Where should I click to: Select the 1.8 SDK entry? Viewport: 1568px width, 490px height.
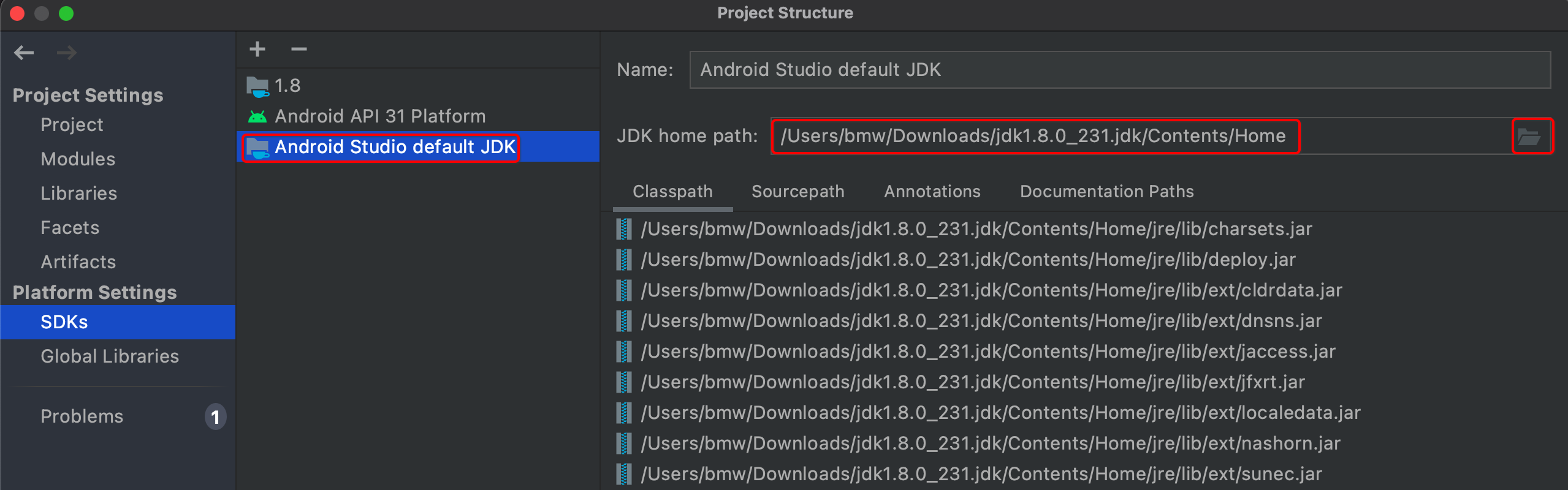click(418, 86)
